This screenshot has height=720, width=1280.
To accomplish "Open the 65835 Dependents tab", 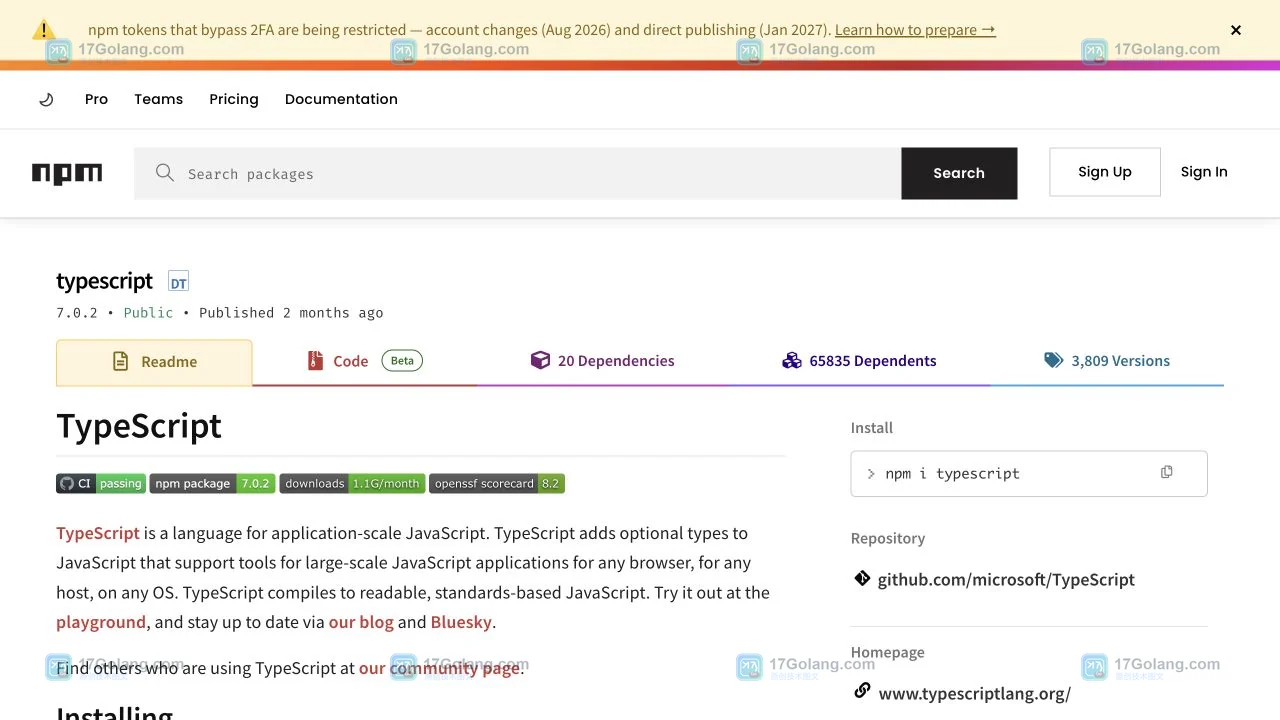I will coord(860,361).
